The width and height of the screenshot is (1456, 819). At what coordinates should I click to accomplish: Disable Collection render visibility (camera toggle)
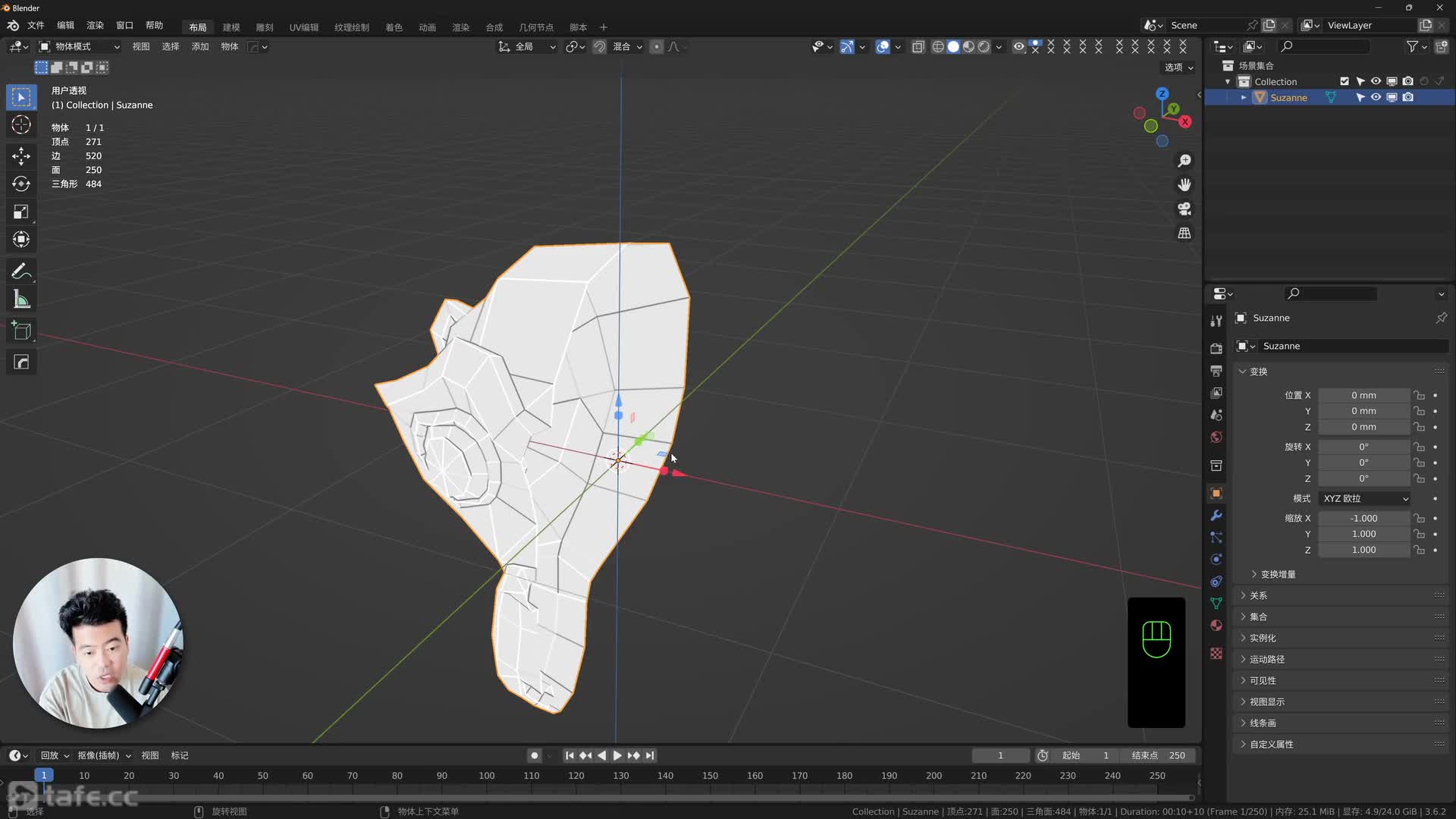coord(1408,81)
